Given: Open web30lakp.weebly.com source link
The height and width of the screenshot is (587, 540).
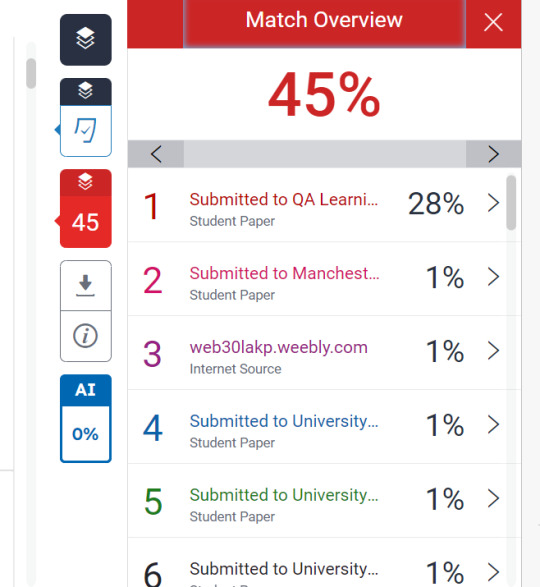Looking at the screenshot, I should tap(279, 347).
